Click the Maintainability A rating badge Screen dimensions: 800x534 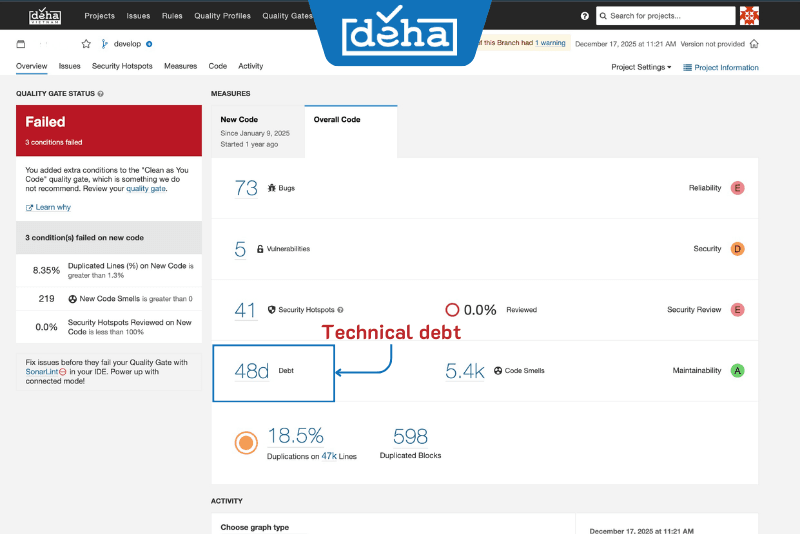[737, 371]
